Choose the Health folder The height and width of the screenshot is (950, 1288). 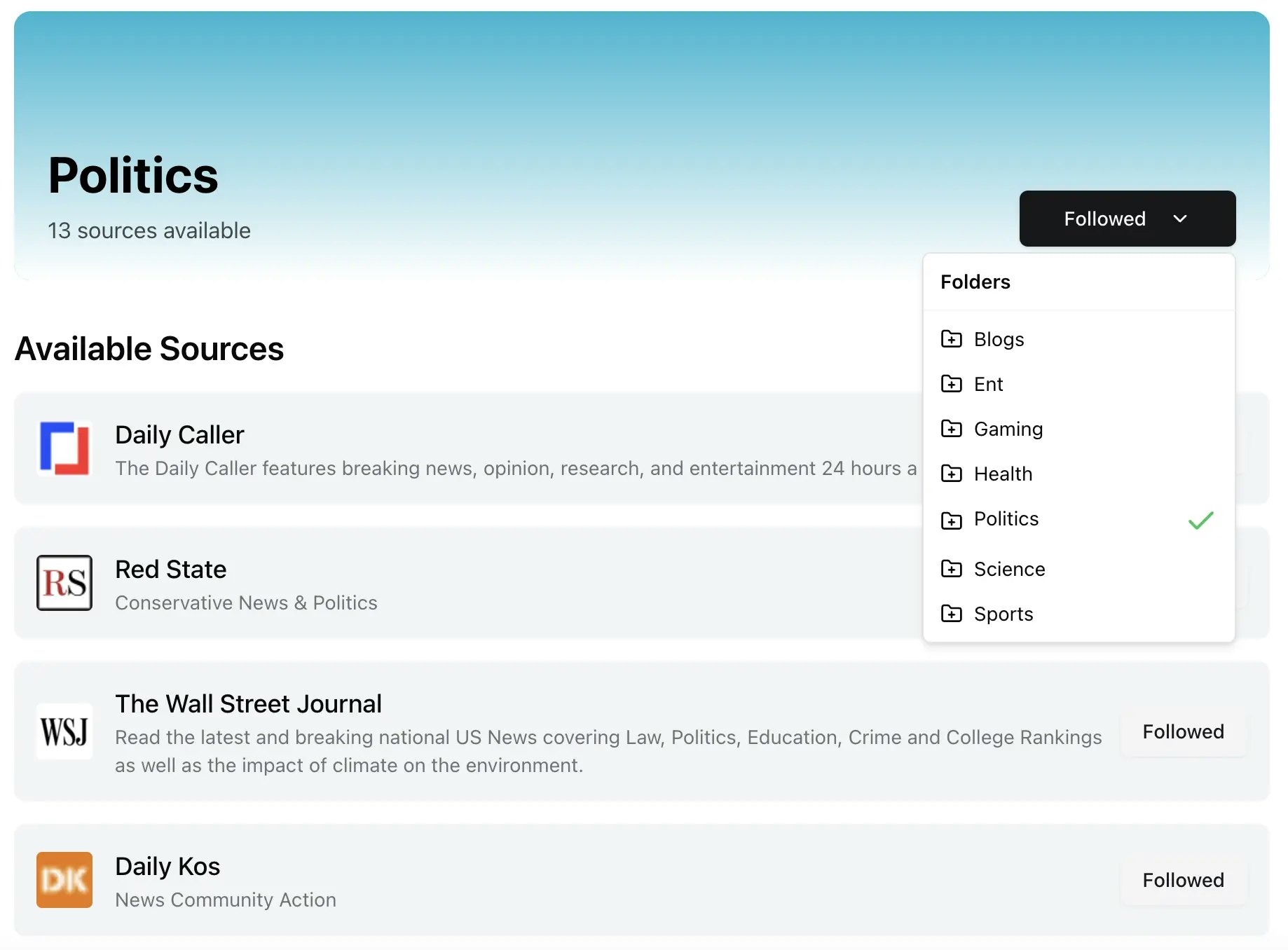tap(1078, 474)
